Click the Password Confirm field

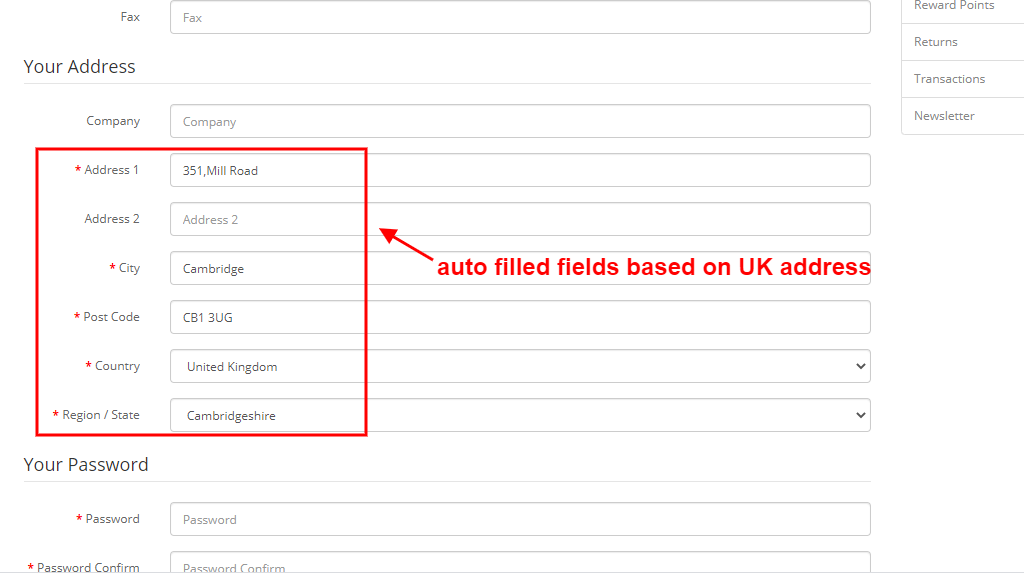pyautogui.click(x=519, y=565)
